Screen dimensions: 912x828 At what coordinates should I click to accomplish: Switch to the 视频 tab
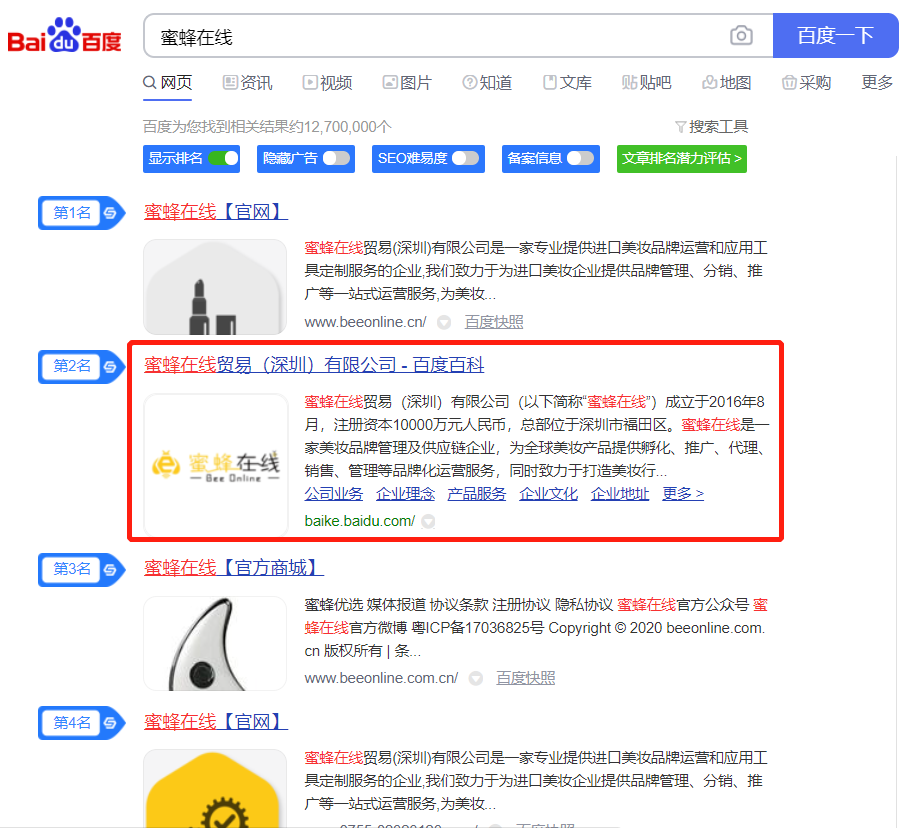click(x=327, y=83)
